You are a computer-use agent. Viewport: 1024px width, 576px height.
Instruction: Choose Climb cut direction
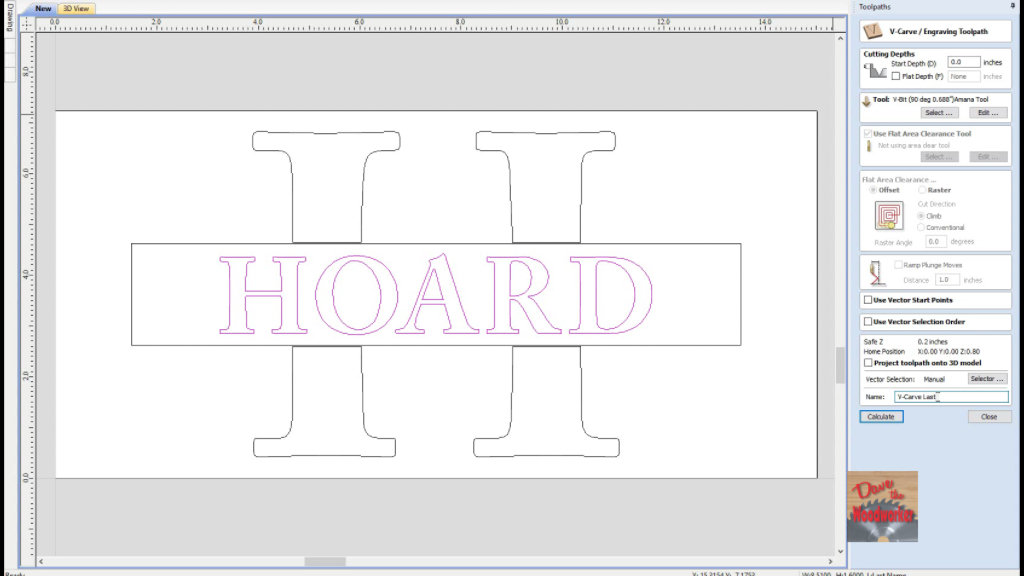(921, 216)
